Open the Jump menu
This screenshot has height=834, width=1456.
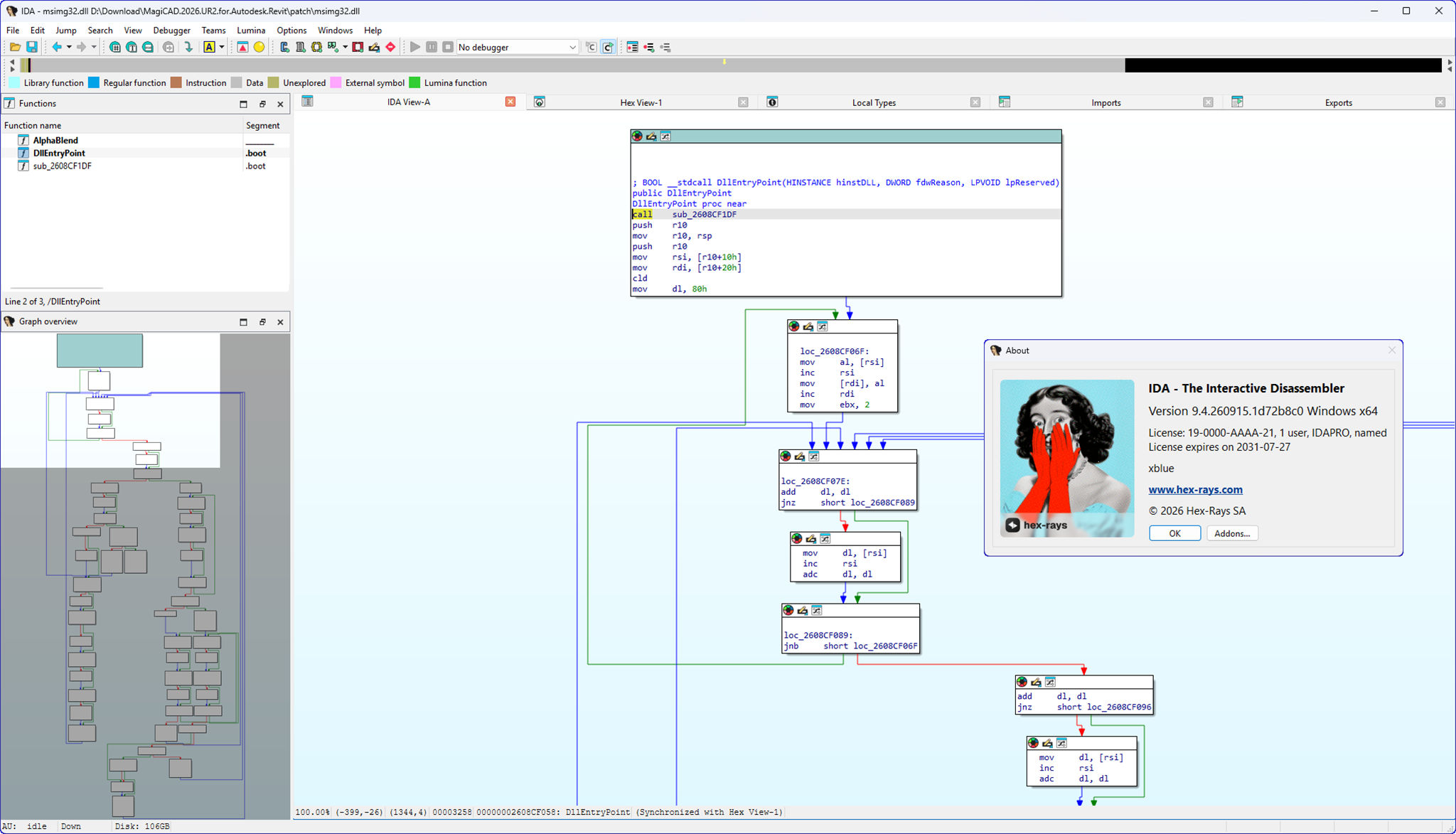(66, 30)
